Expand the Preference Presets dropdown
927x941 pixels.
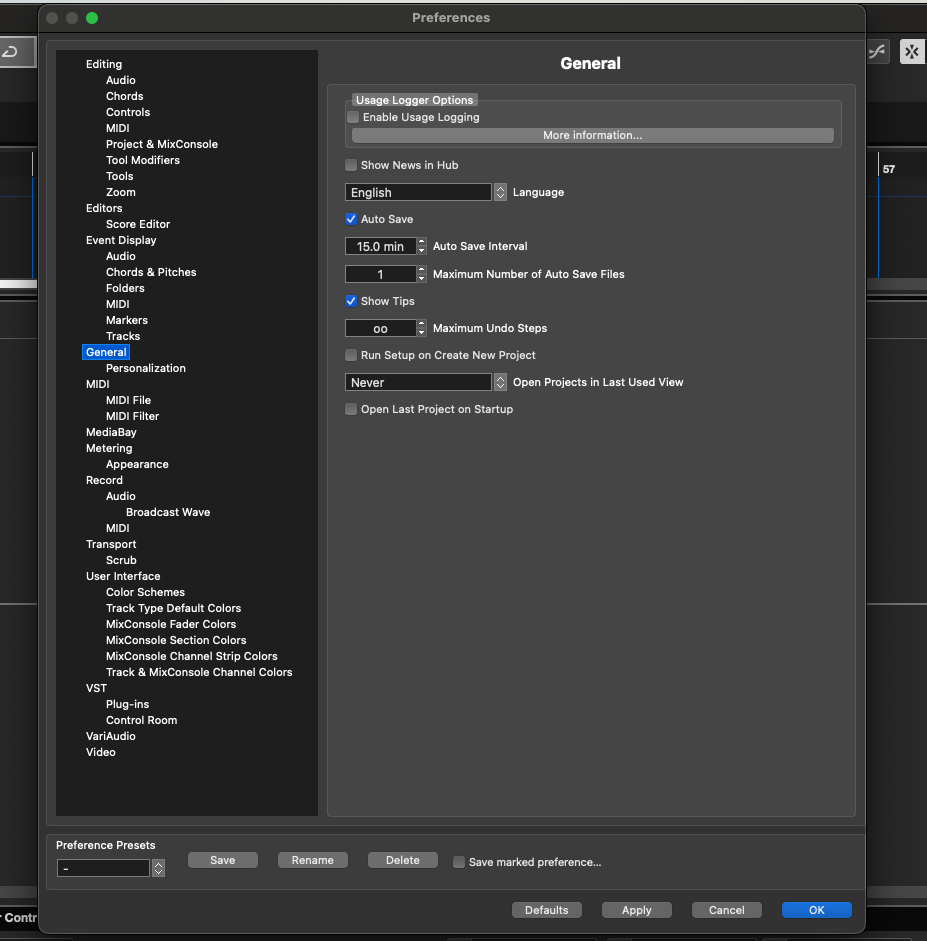158,869
